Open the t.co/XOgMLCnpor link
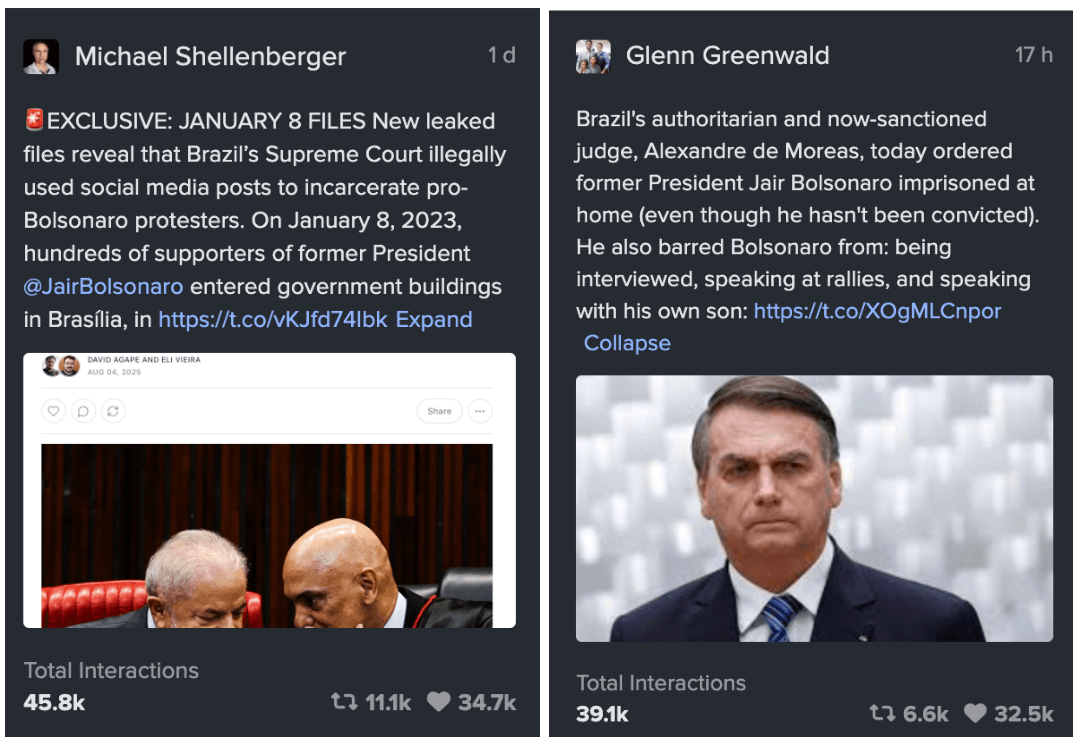The width and height of the screenshot is (1082, 750). click(x=877, y=311)
